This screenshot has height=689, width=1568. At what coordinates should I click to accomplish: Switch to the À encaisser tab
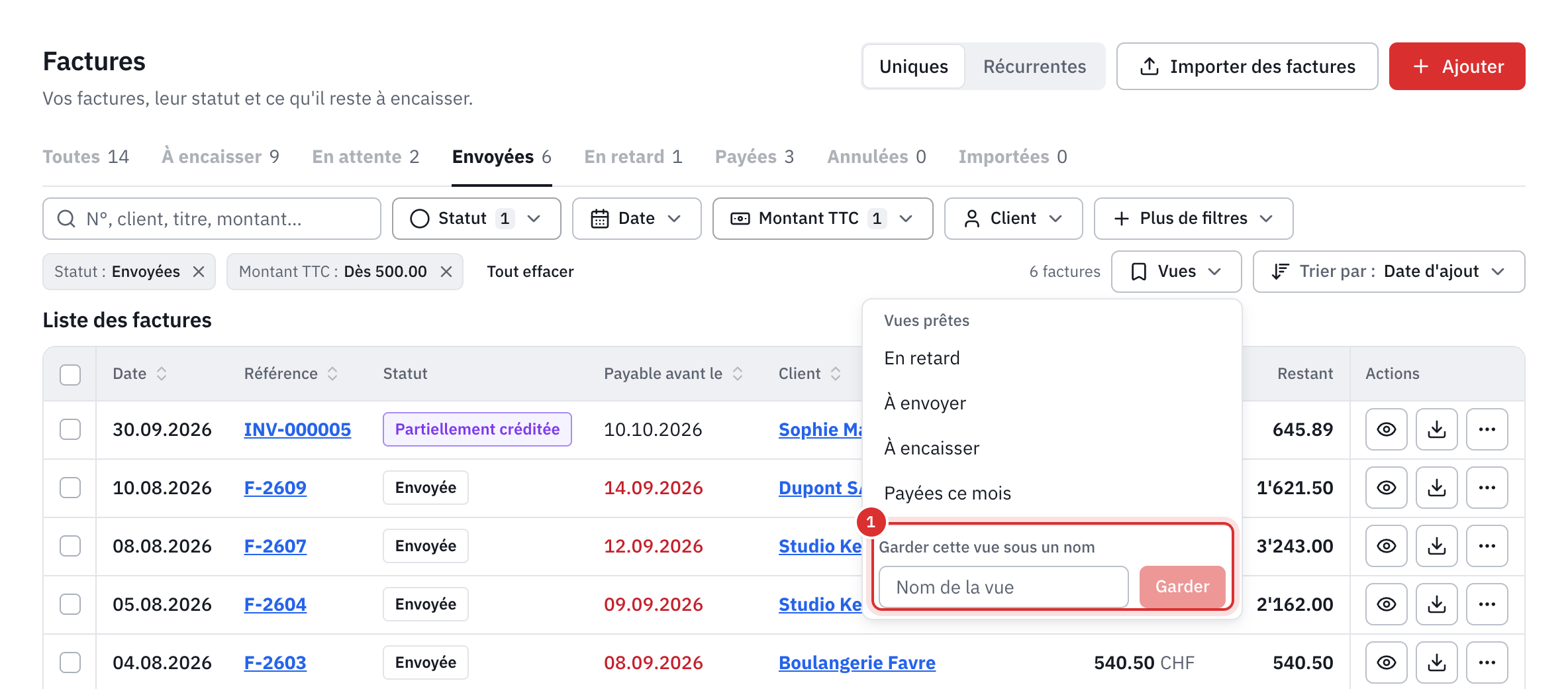pos(220,157)
